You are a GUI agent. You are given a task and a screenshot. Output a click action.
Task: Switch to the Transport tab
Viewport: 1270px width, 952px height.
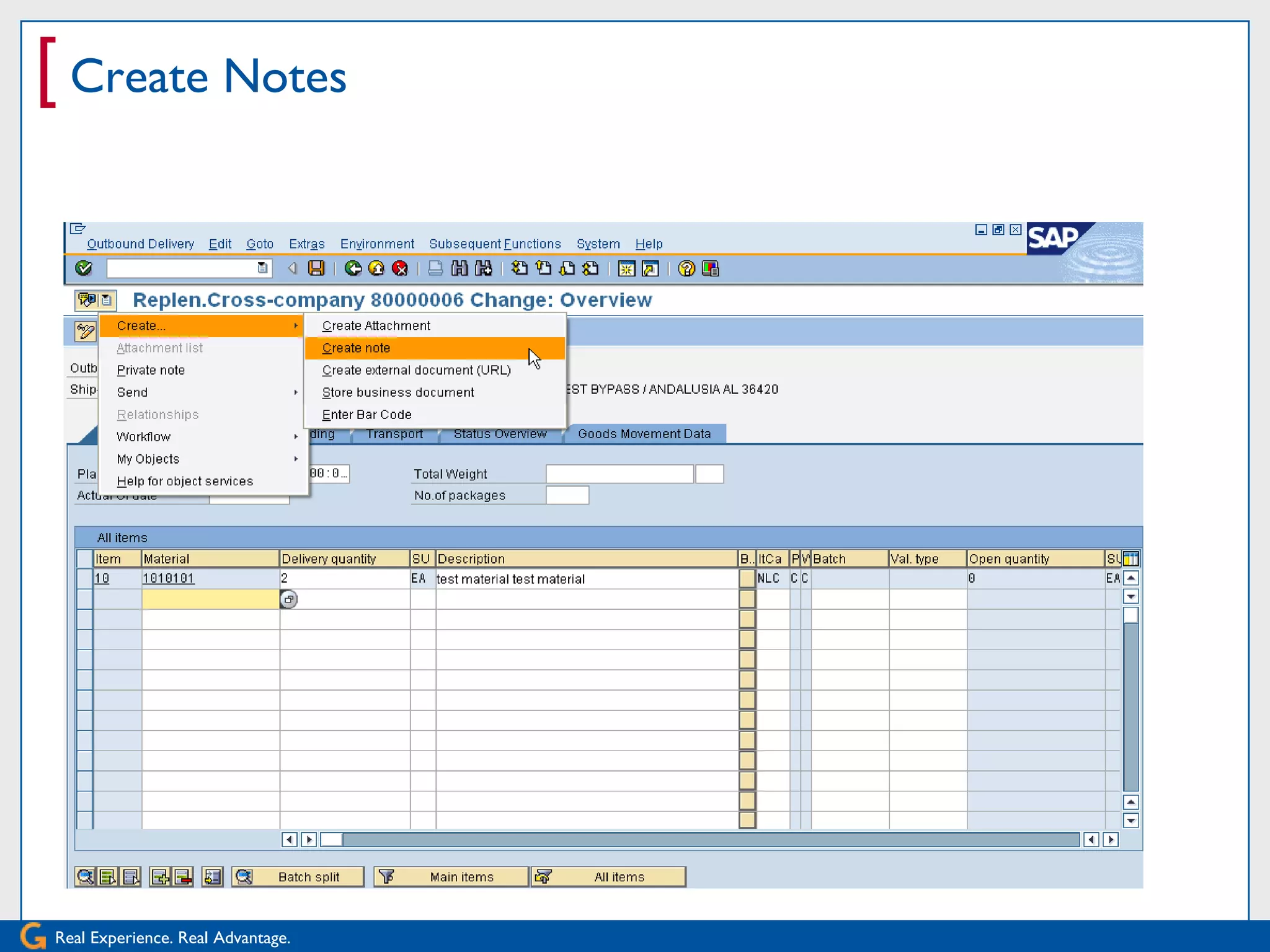click(394, 434)
